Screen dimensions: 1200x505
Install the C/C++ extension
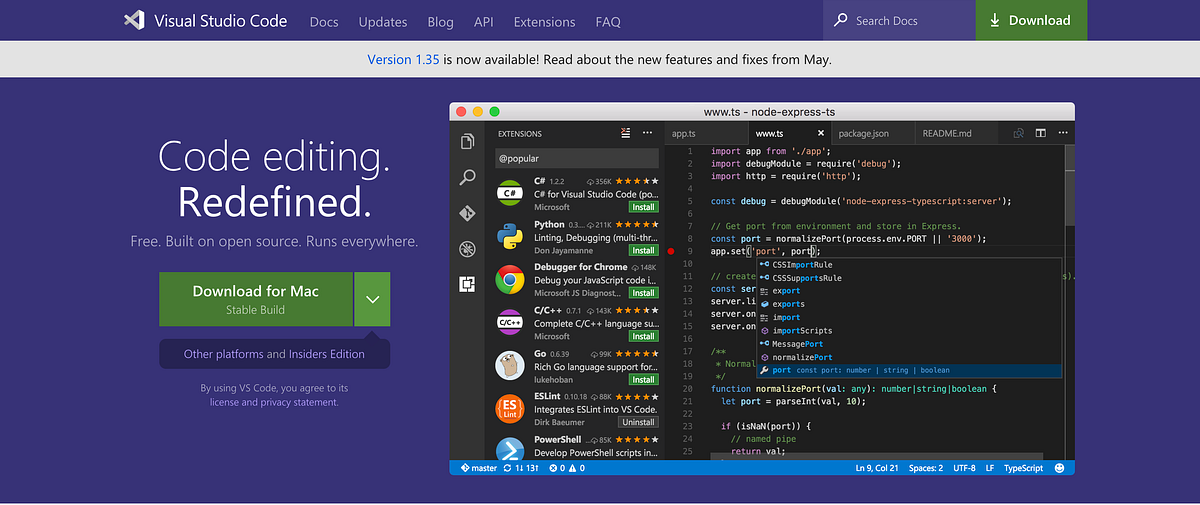643,336
